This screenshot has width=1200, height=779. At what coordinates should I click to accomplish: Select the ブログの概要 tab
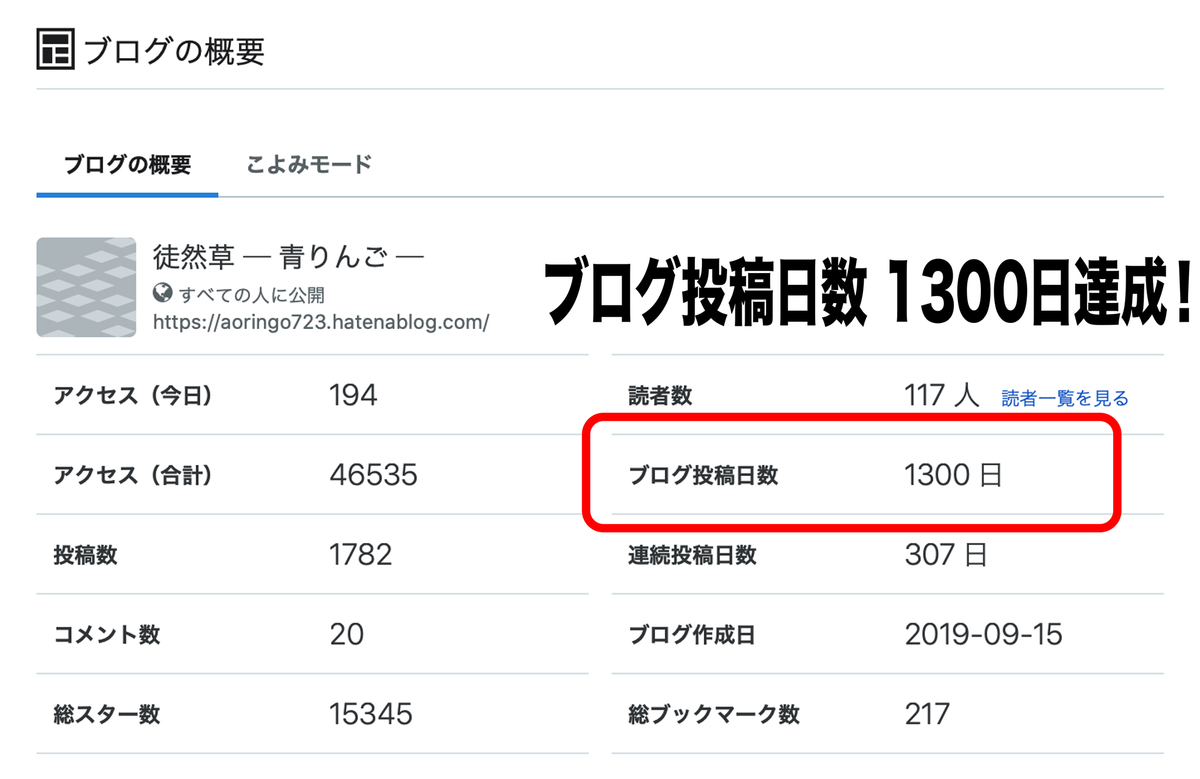click(127, 164)
